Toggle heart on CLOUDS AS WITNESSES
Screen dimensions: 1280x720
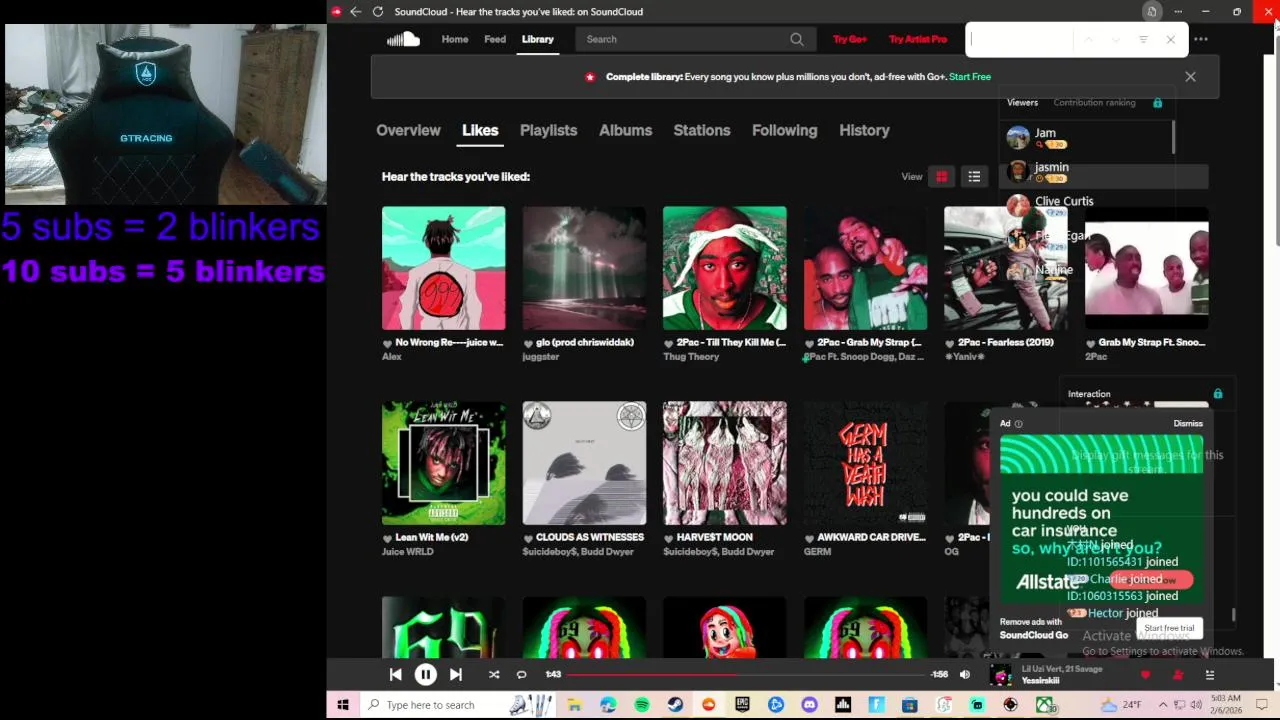pos(528,538)
